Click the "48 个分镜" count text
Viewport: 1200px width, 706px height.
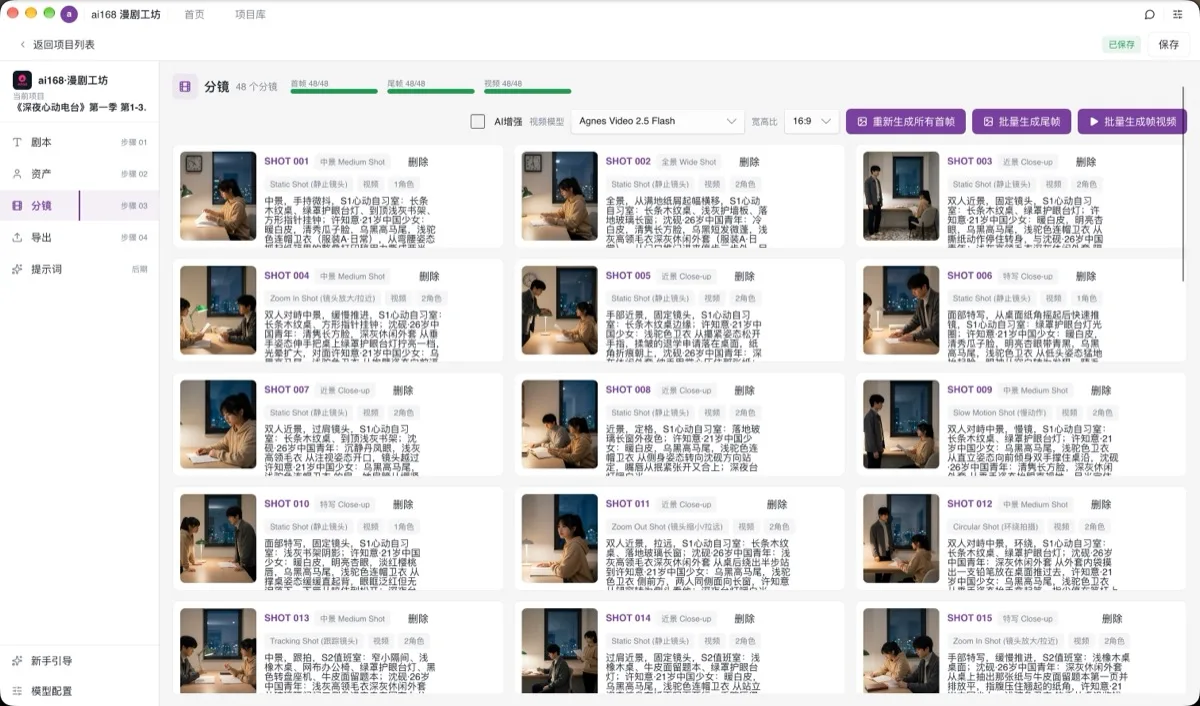[257, 87]
